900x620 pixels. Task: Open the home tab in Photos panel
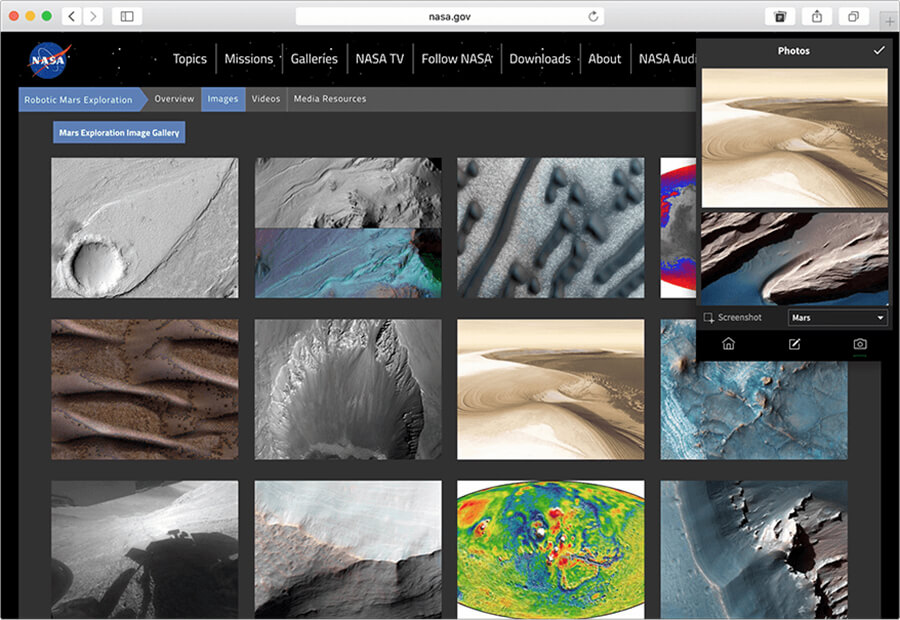tap(728, 343)
